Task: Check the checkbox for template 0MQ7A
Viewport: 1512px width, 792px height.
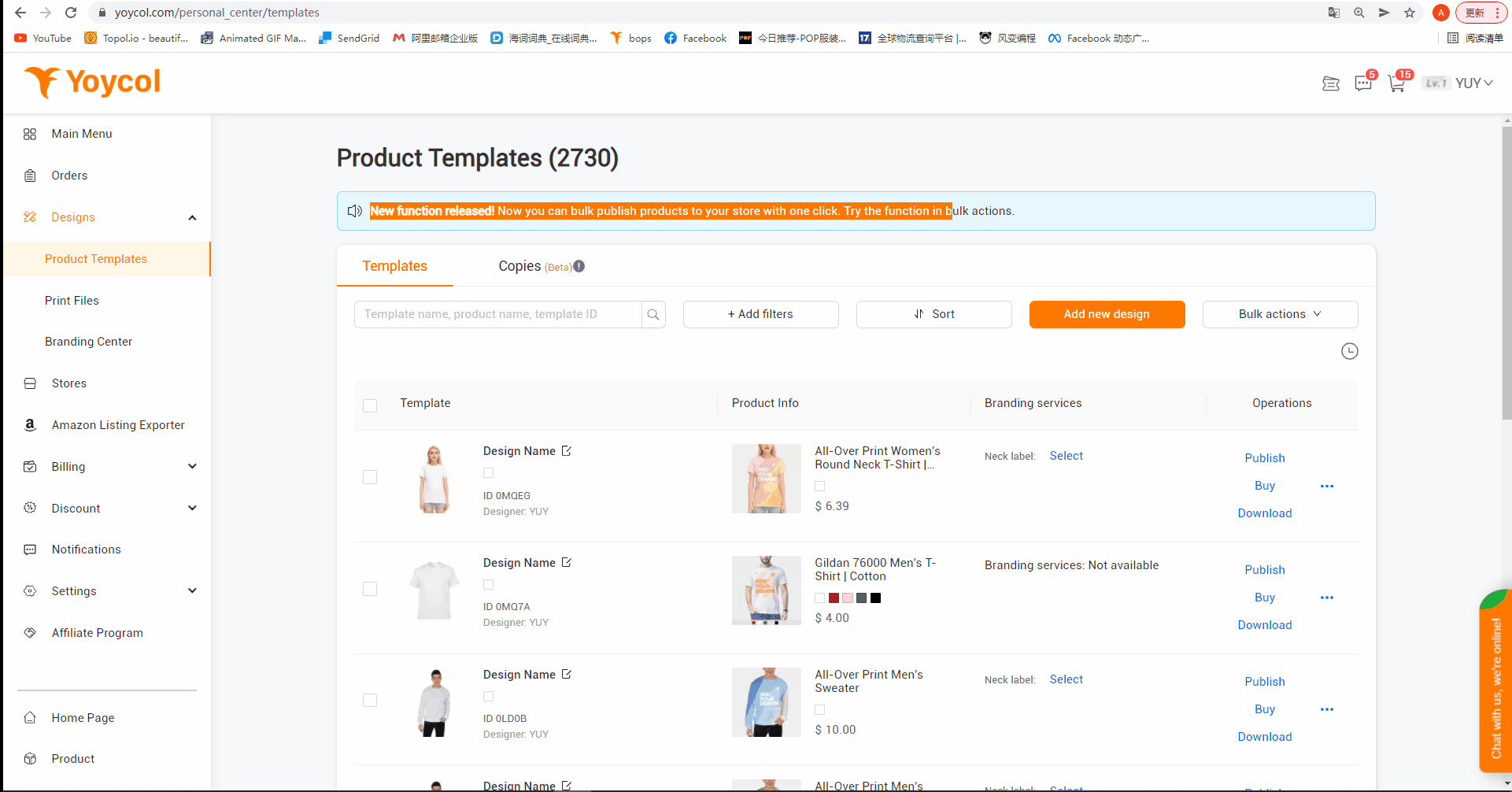Action: click(x=370, y=588)
